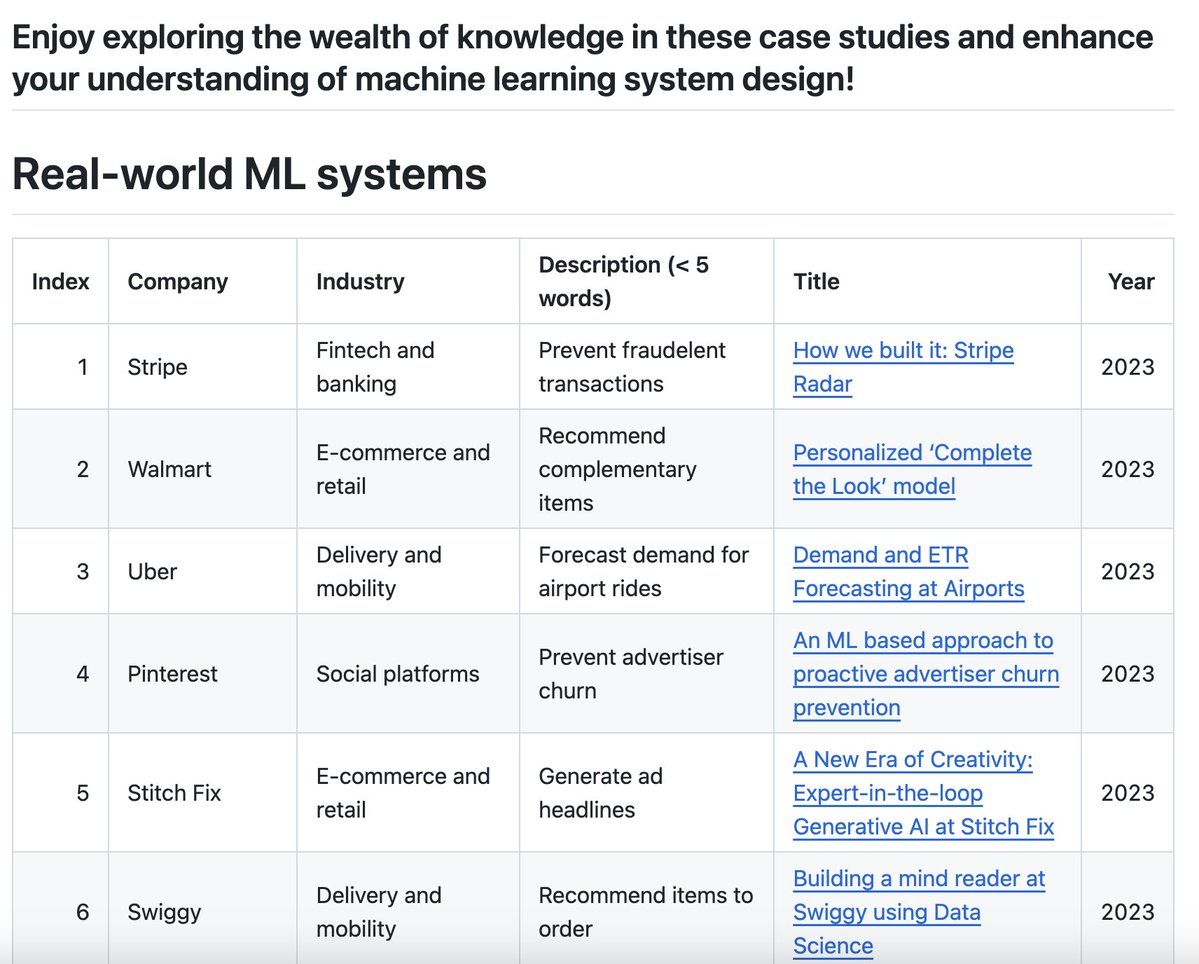Open 'A New Era of Creativity' Stitch Fix link
The width and height of the screenshot is (1199, 964).
tap(924, 793)
